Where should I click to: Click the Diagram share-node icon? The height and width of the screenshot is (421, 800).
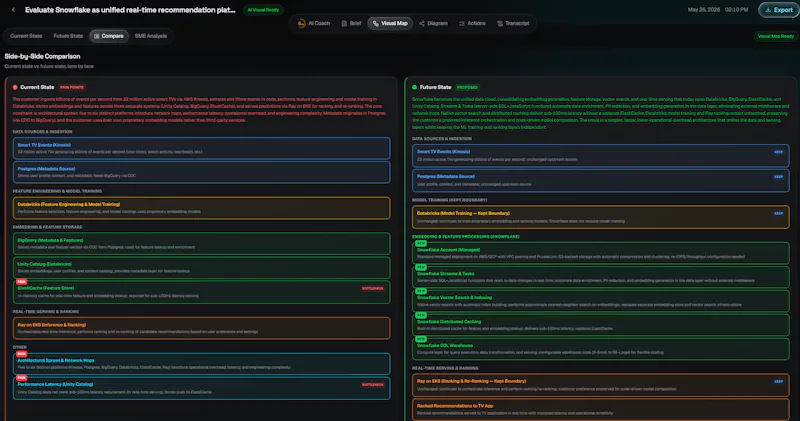tap(422, 23)
